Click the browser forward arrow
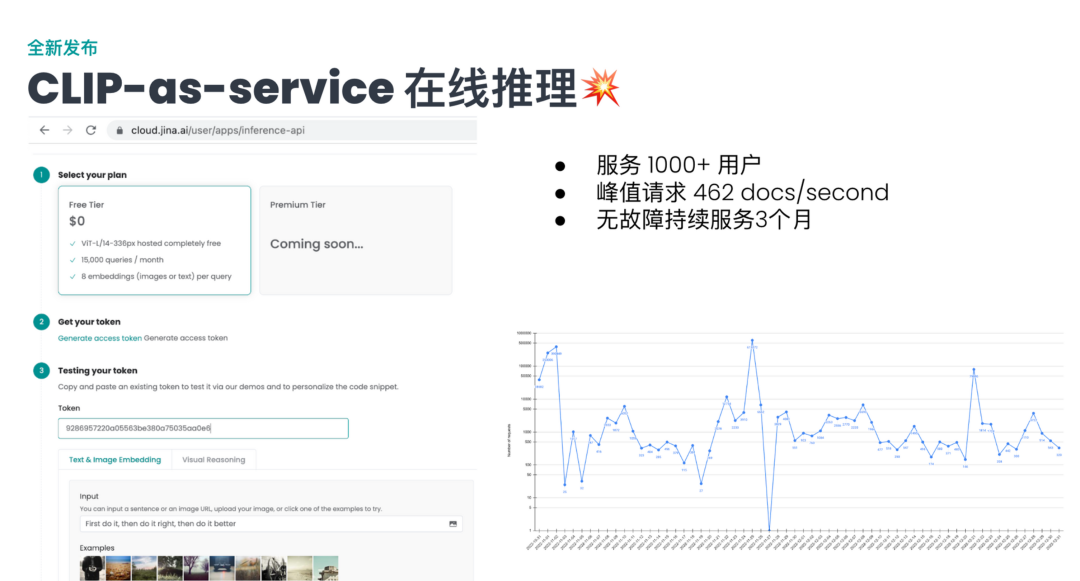The height and width of the screenshot is (581, 1080). point(68,130)
